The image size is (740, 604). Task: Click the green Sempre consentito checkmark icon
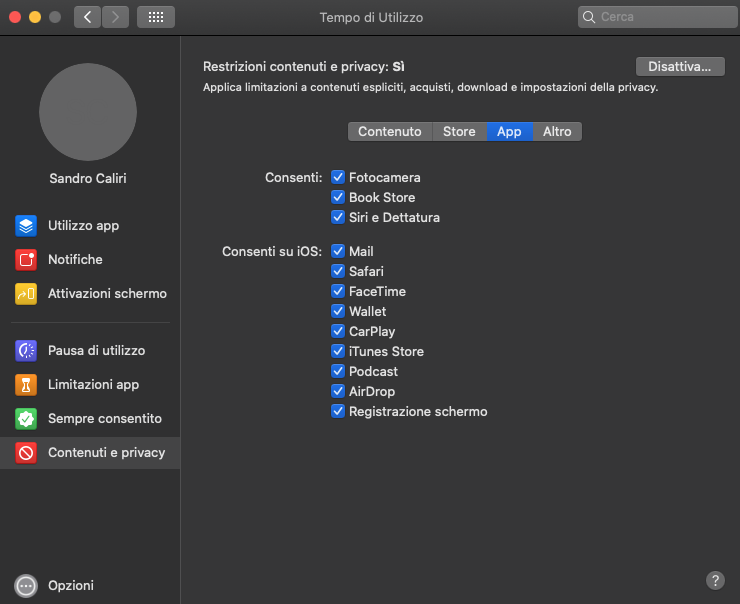click(x=26, y=419)
